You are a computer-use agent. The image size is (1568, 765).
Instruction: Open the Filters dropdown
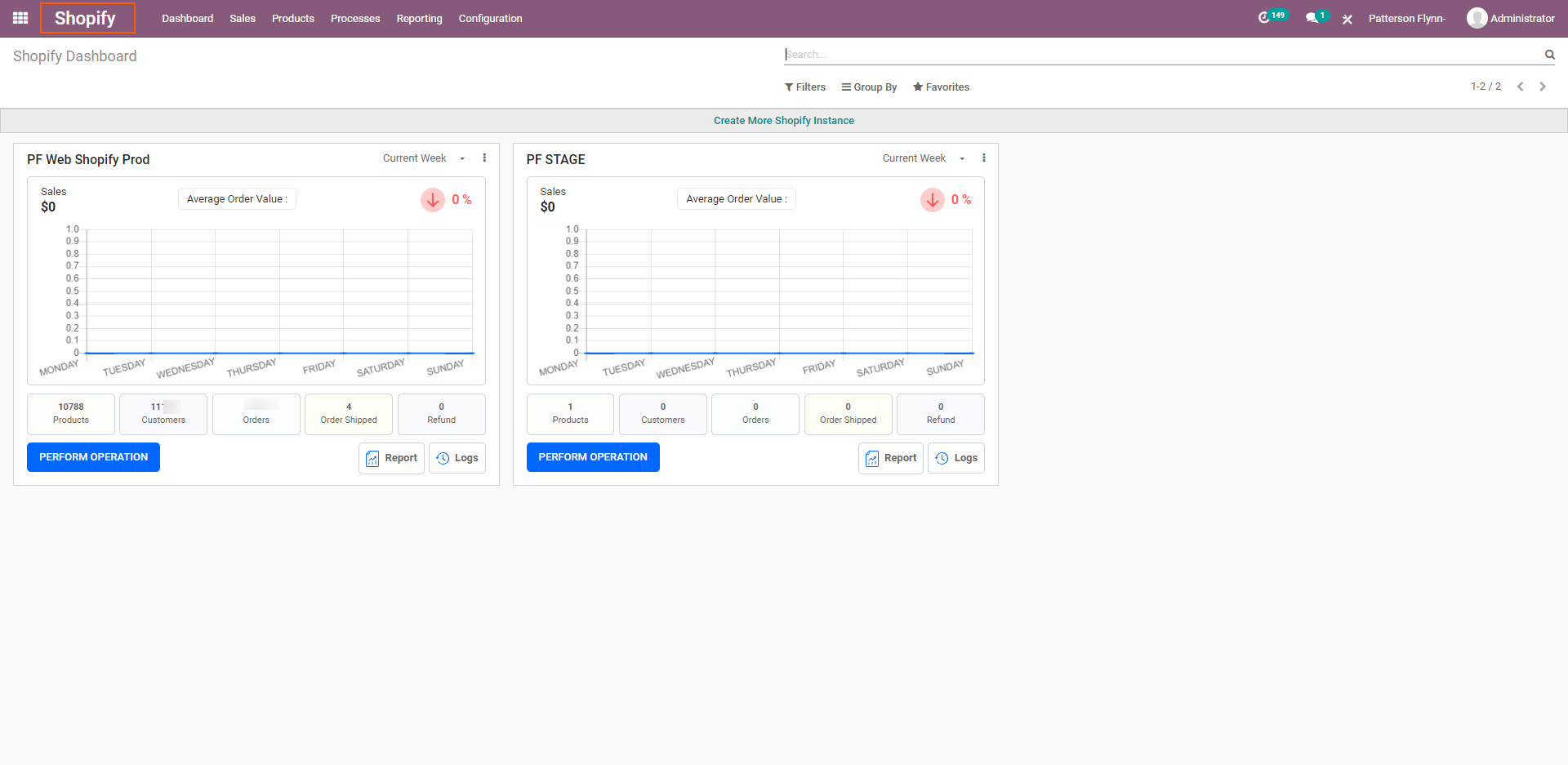click(x=805, y=87)
